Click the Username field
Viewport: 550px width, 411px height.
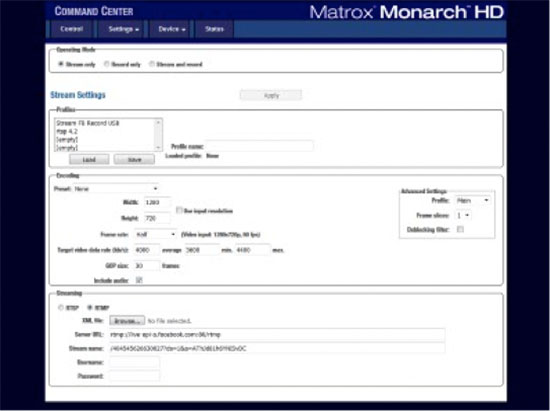click(134, 362)
